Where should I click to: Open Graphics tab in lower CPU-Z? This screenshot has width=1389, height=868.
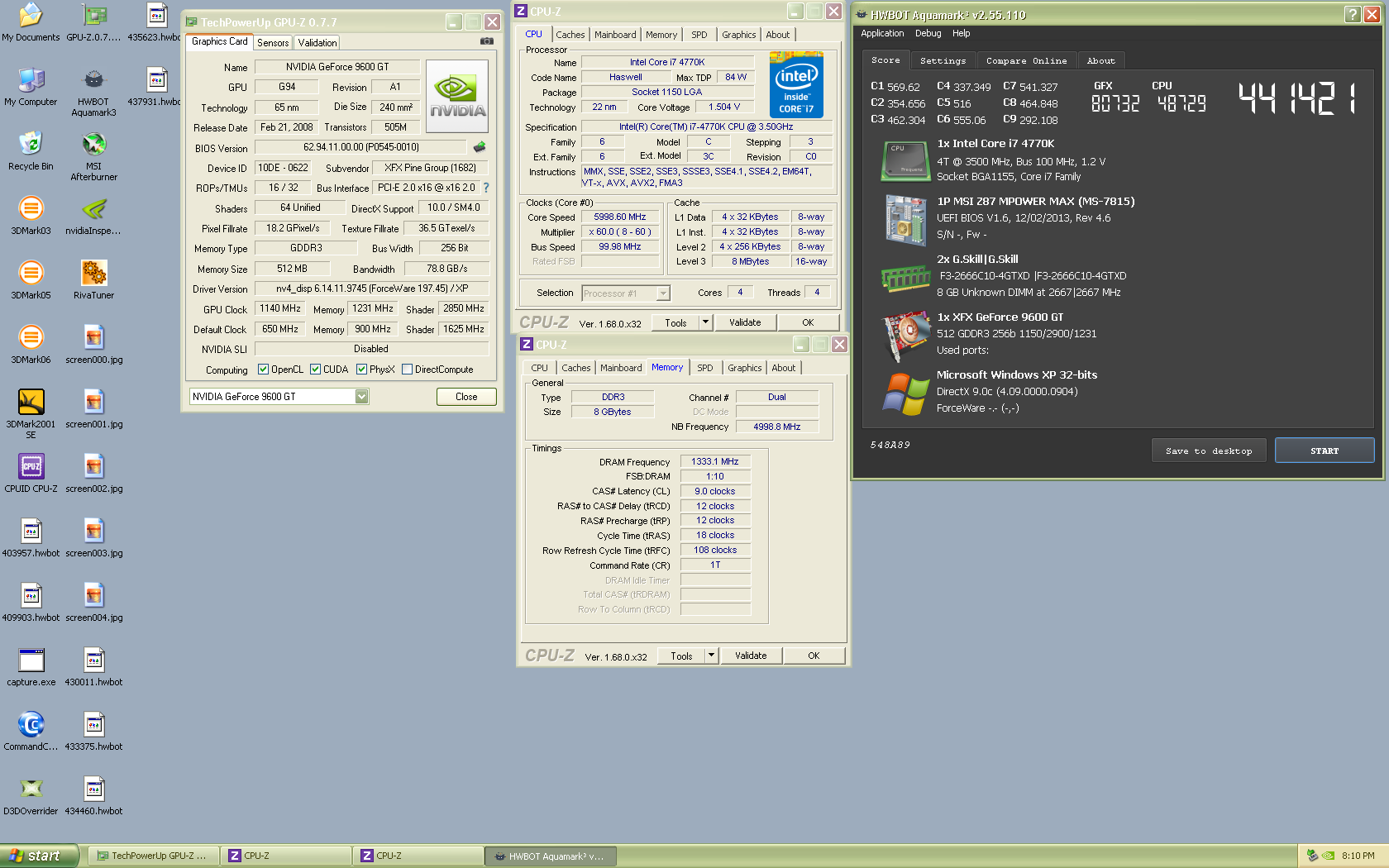[745, 368]
